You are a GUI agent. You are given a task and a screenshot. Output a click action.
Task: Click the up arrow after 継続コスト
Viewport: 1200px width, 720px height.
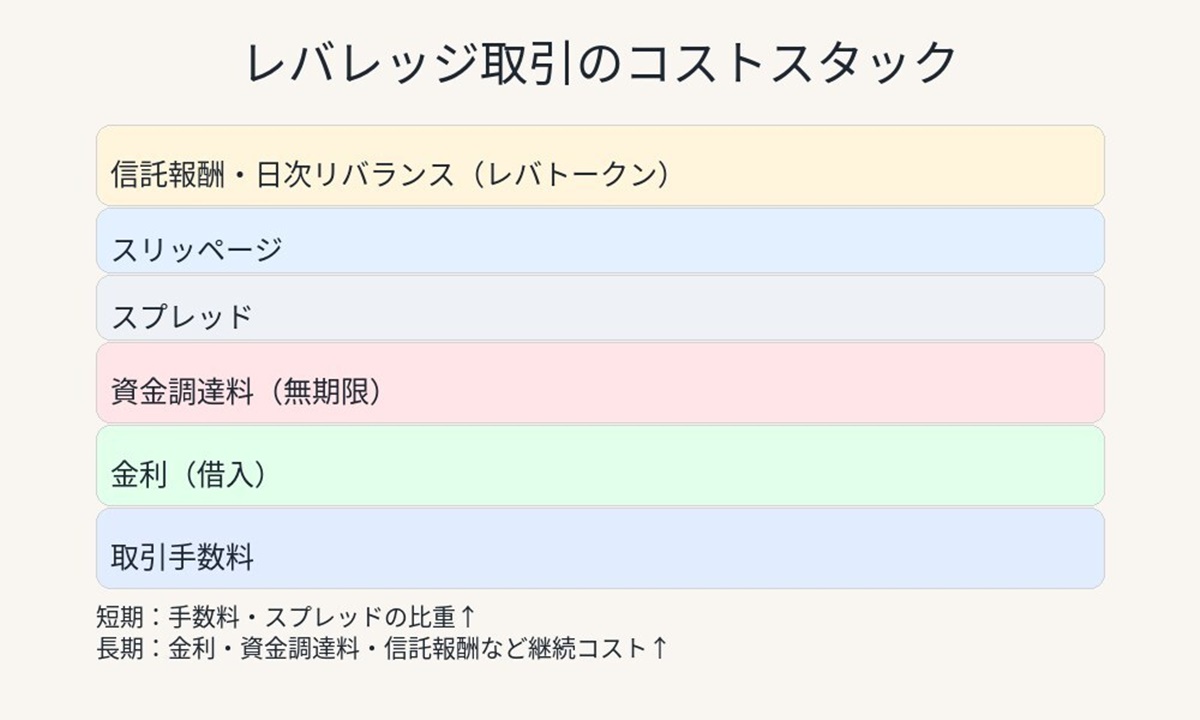point(659,648)
